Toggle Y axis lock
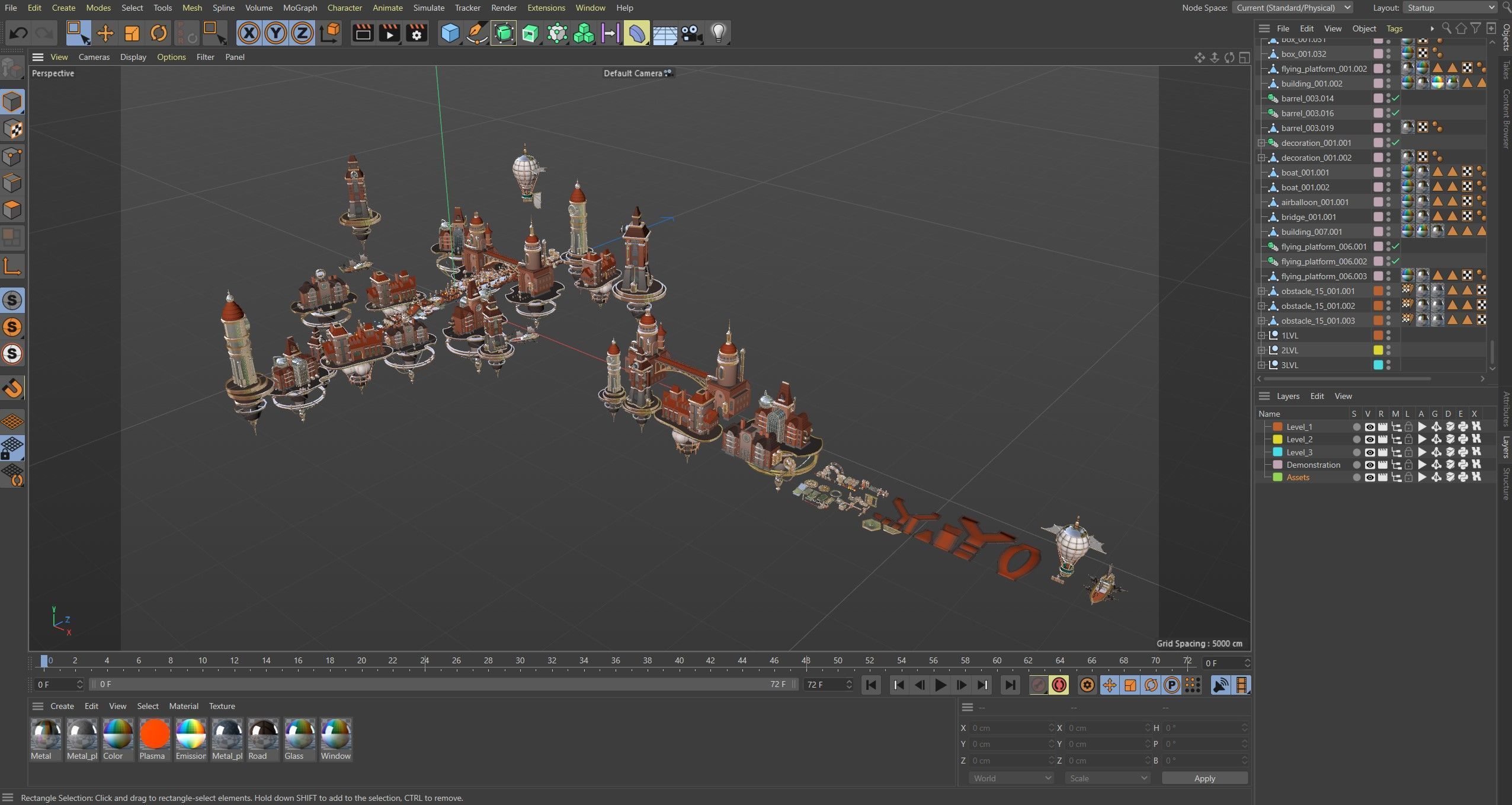1512x805 pixels. pos(276,33)
